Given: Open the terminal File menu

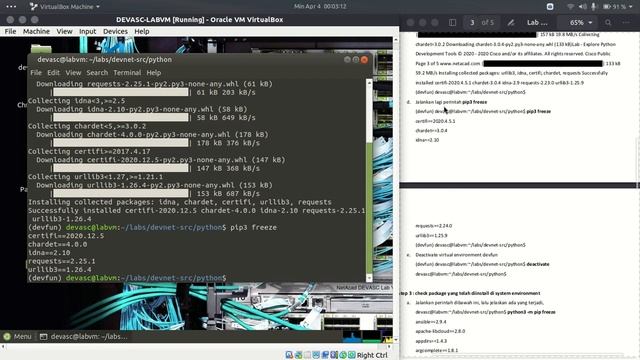Looking at the screenshot, I should click(36, 73).
